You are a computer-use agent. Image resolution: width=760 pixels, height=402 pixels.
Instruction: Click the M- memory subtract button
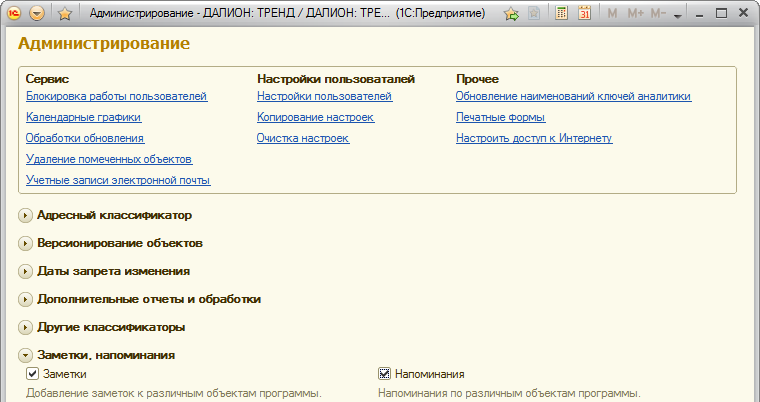pyautogui.click(x=658, y=14)
